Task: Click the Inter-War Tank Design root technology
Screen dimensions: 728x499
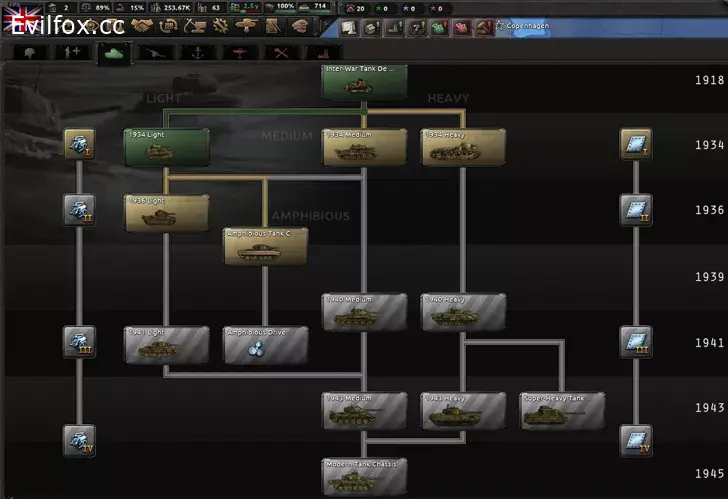Action: coord(364,82)
